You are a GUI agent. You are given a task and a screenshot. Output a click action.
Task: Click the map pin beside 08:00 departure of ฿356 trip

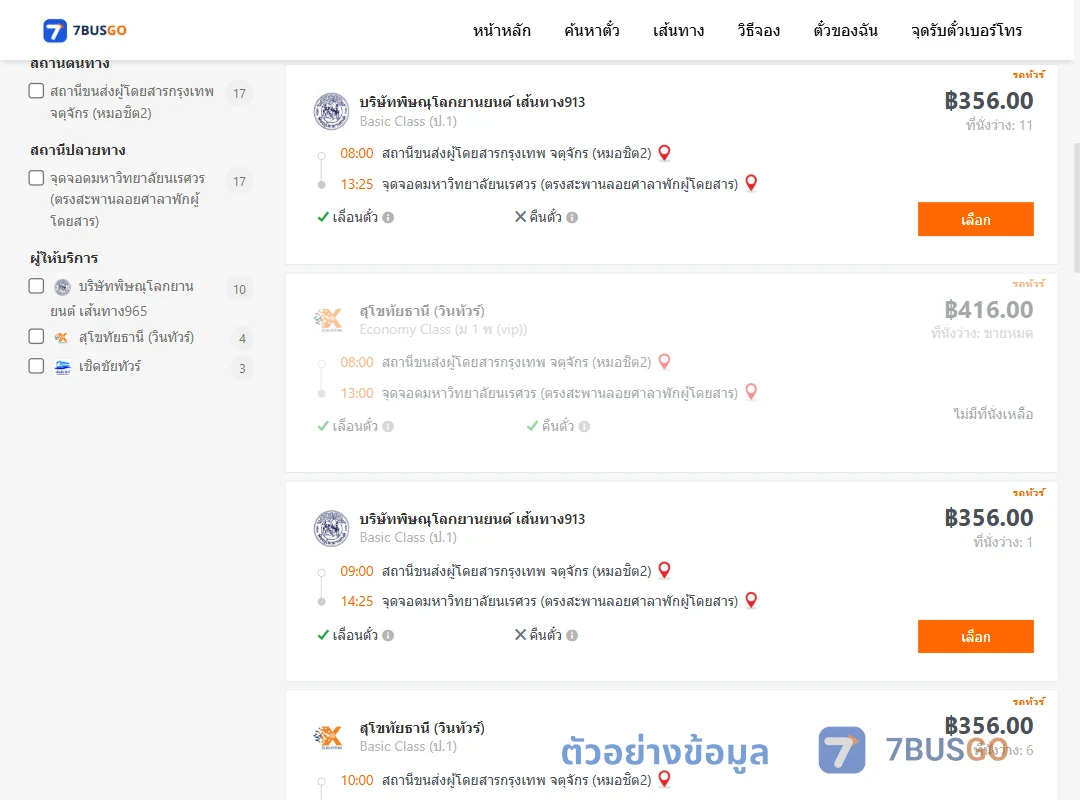[x=665, y=152]
